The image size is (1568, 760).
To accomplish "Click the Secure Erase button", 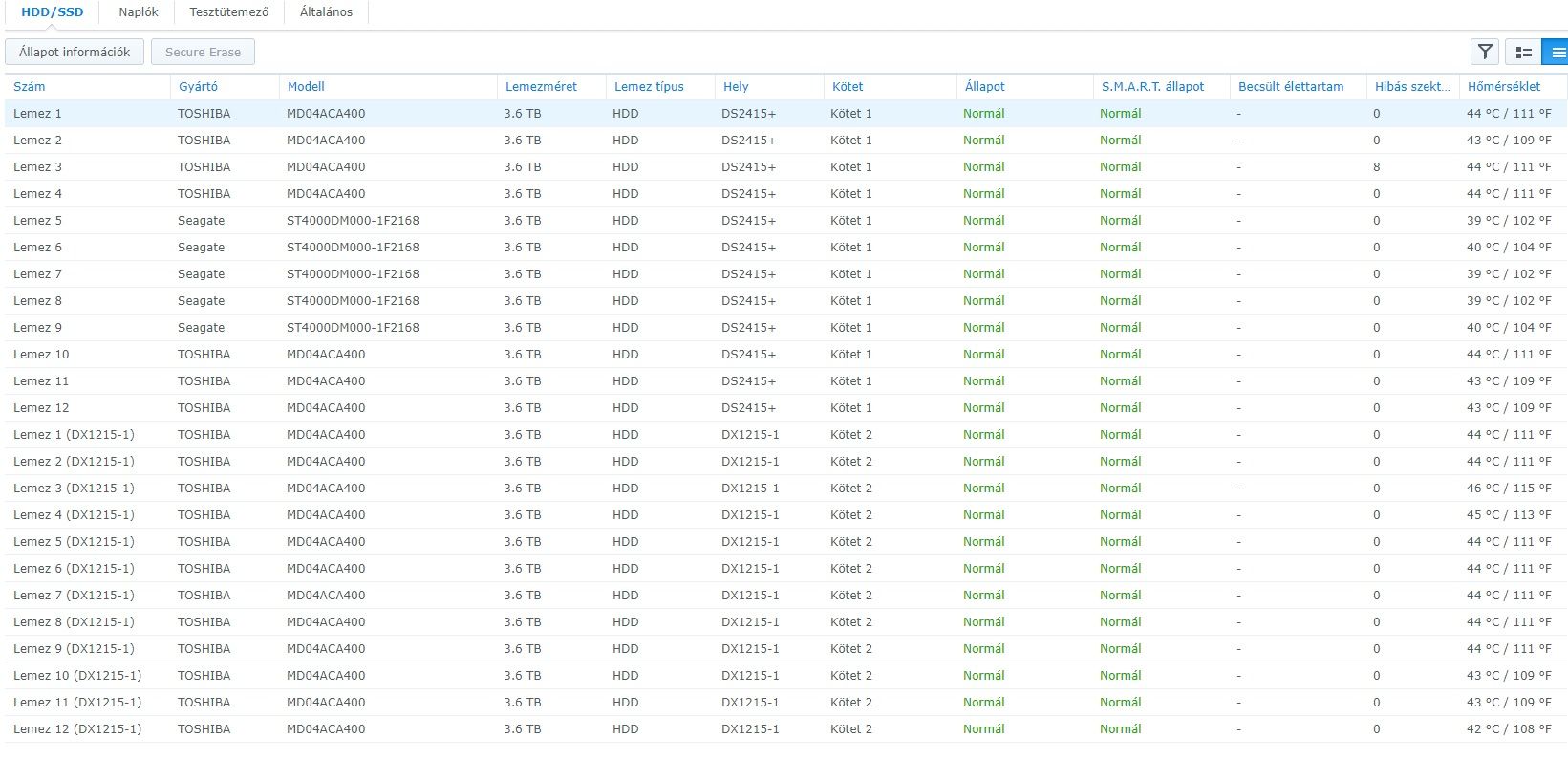I will coord(203,52).
